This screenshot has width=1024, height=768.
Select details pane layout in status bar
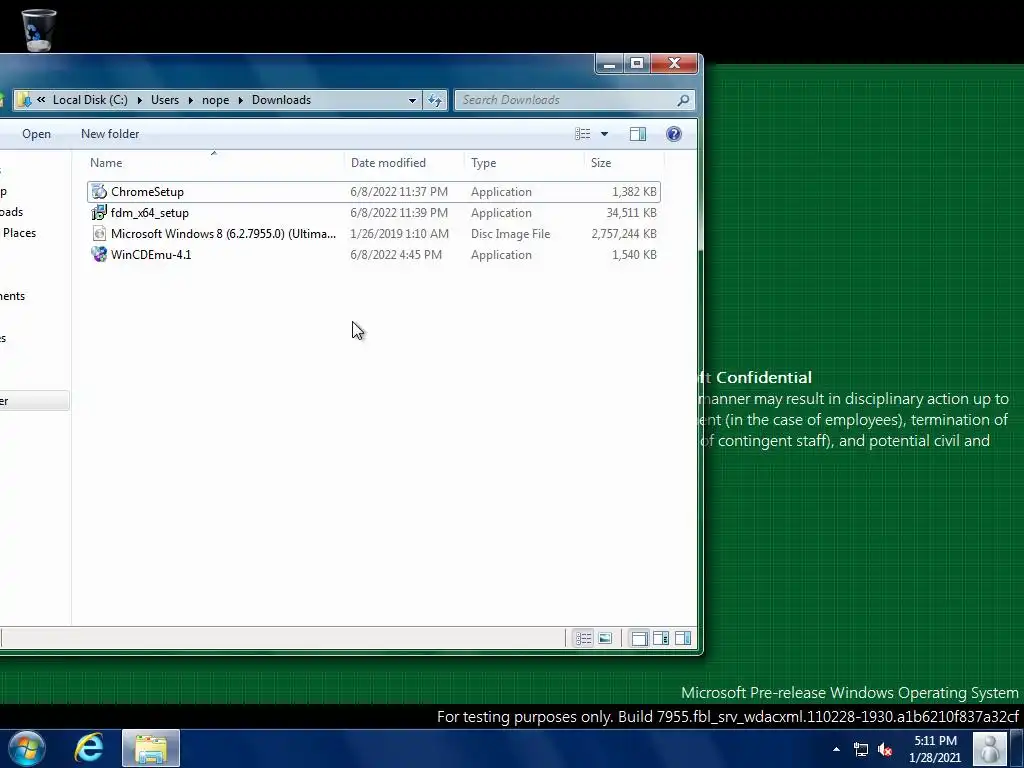(661, 638)
